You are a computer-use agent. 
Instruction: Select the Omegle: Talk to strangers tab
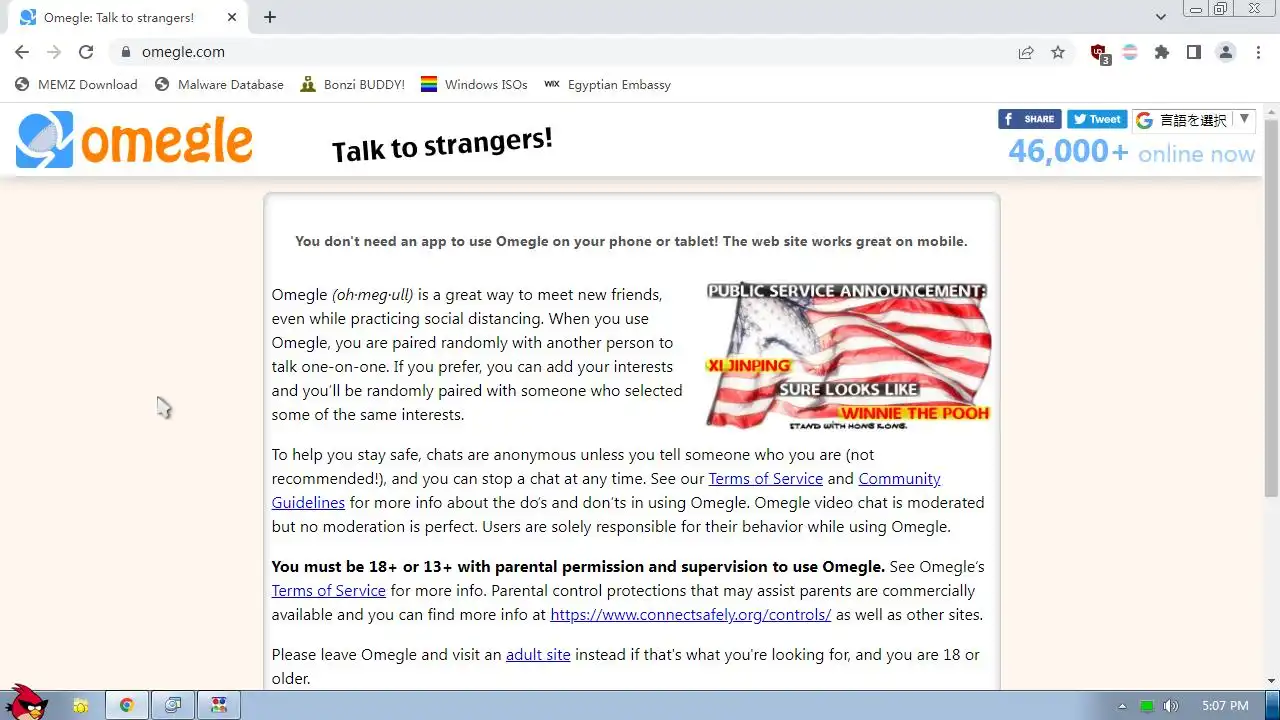[128, 18]
